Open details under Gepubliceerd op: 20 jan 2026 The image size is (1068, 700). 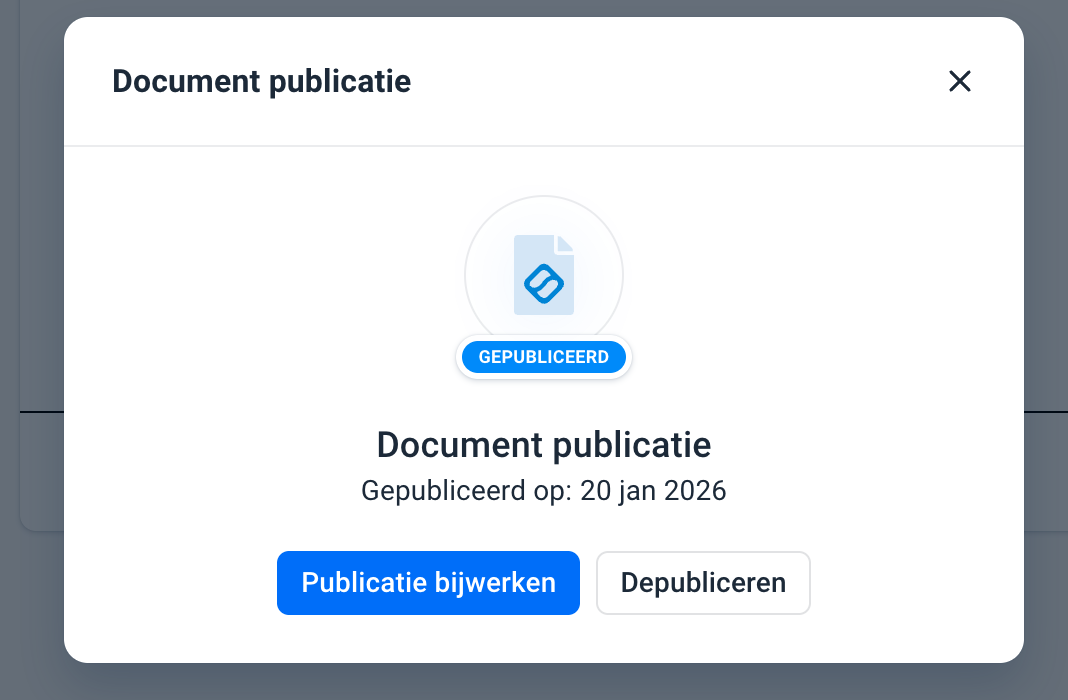point(543,490)
